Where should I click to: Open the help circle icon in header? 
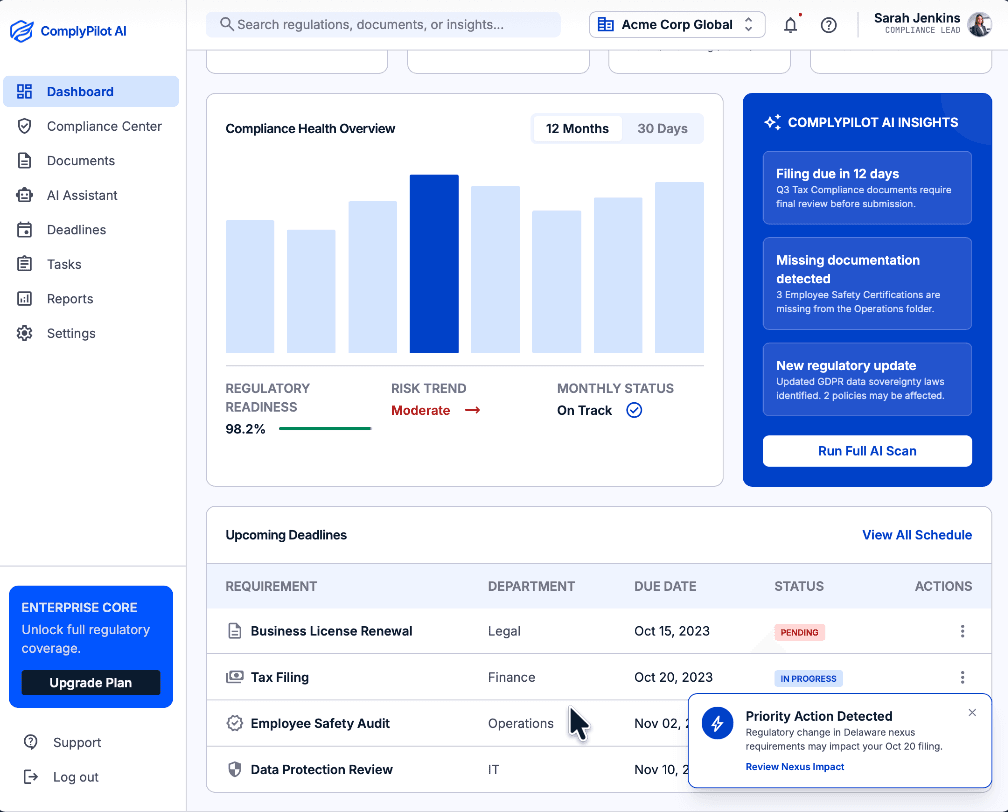click(829, 25)
